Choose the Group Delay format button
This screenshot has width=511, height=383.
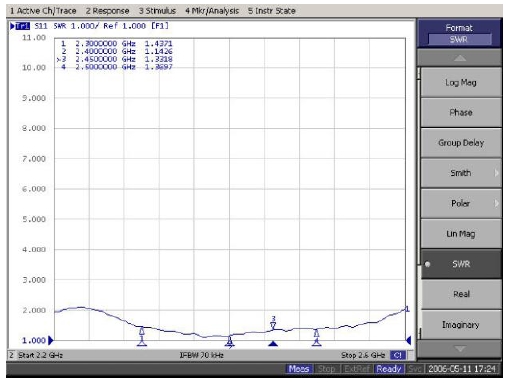click(461, 143)
